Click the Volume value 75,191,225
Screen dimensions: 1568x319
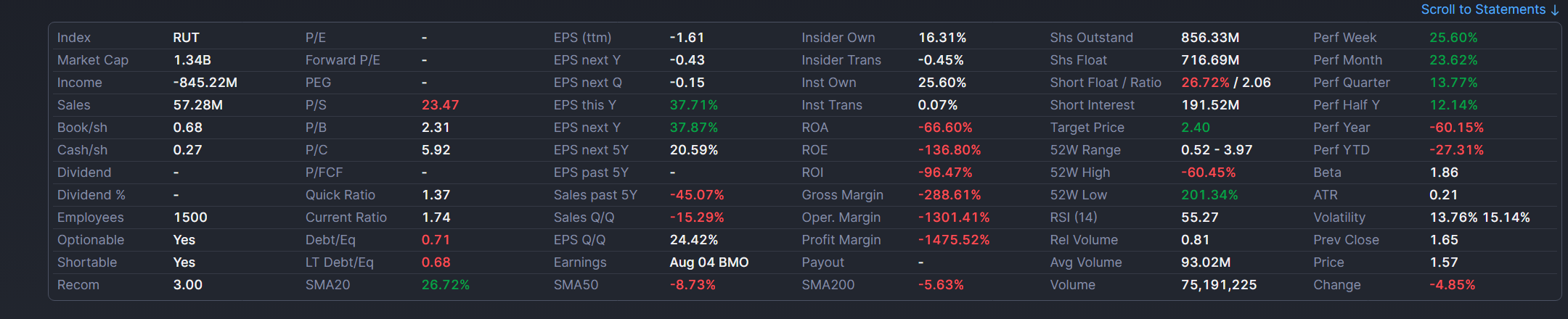tap(1219, 285)
